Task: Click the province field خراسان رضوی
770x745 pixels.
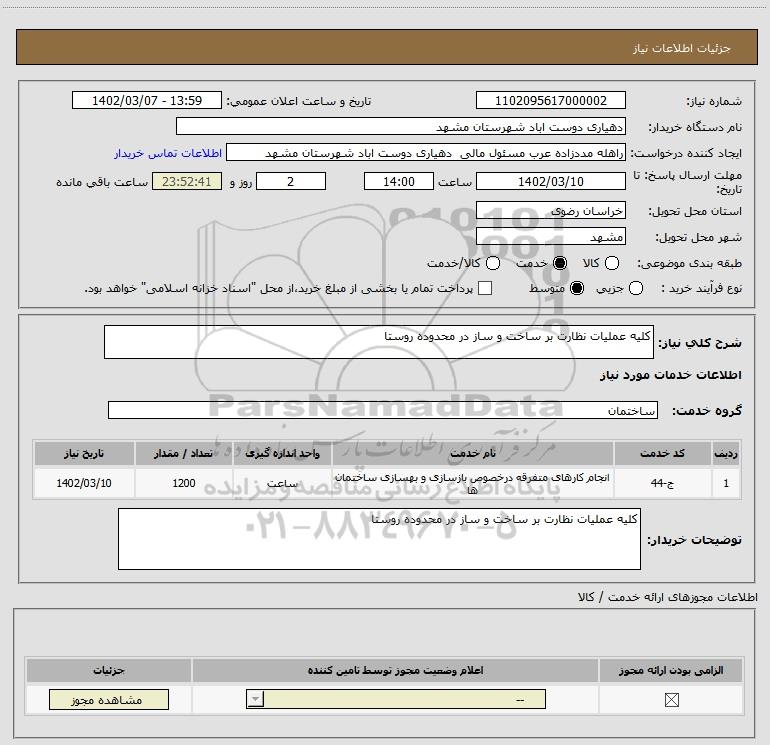Action: (x=550, y=210)
